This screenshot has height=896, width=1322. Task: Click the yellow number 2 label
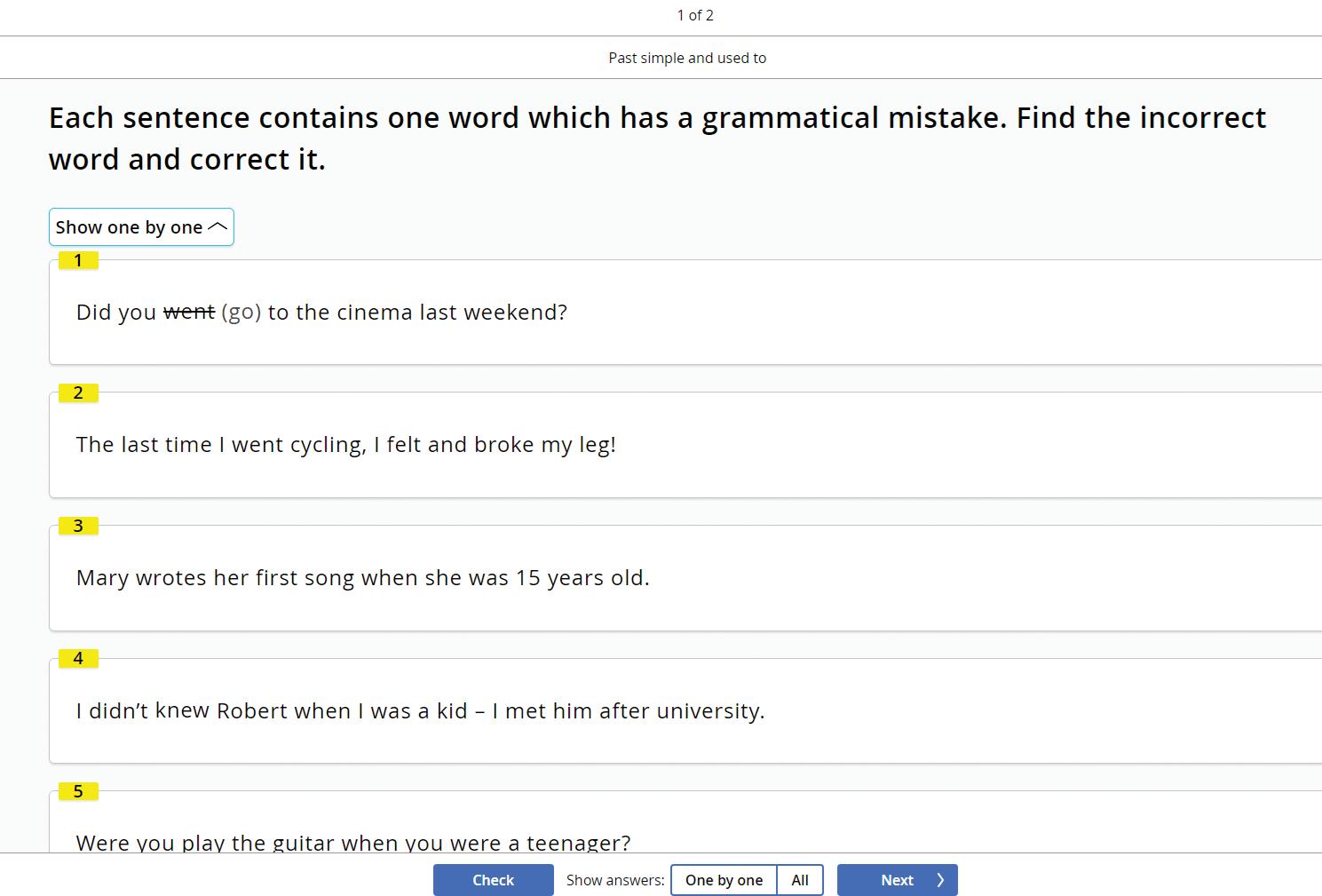point(78,392)
